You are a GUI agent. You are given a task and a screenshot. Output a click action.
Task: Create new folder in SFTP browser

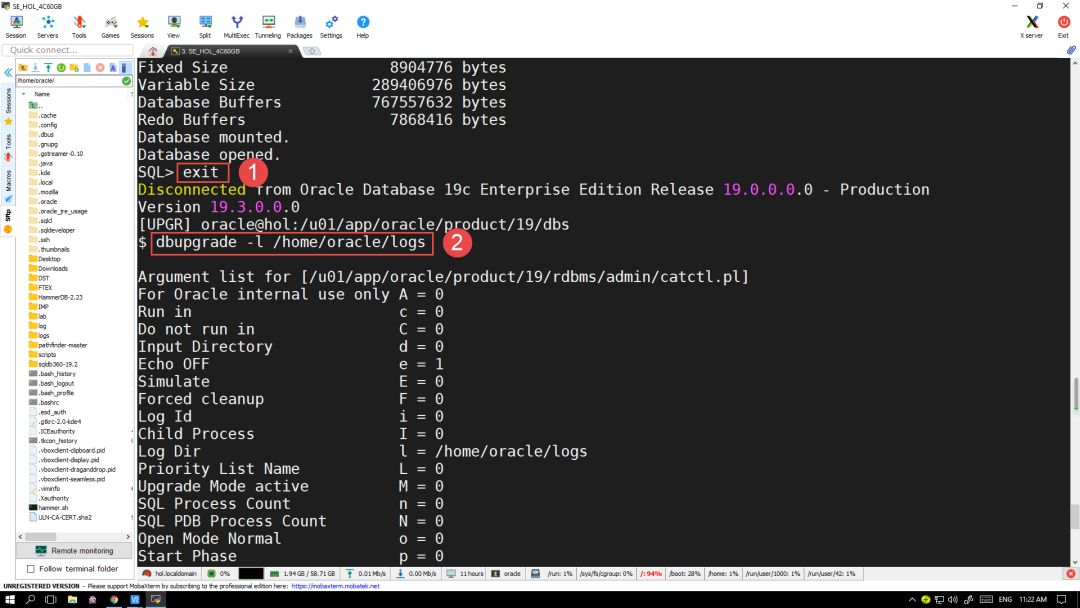[x=74, y=67]
